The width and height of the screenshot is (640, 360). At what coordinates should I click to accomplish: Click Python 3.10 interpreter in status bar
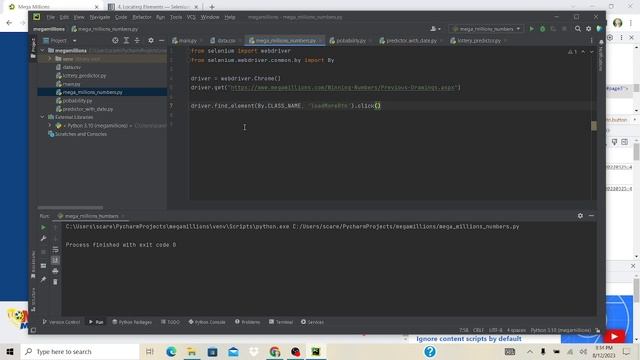(x=560, y=330)
